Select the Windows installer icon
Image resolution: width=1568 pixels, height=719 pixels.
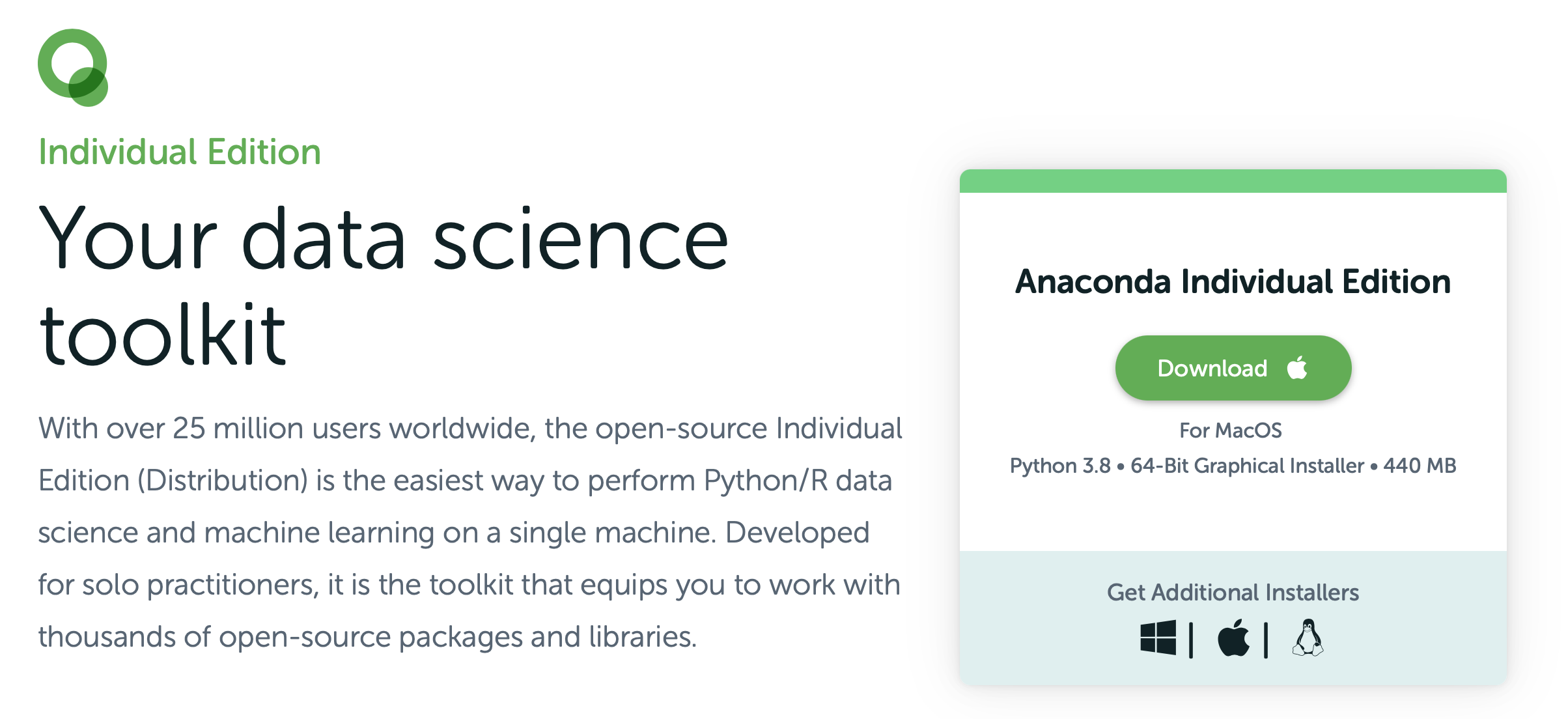[1158, 638]
